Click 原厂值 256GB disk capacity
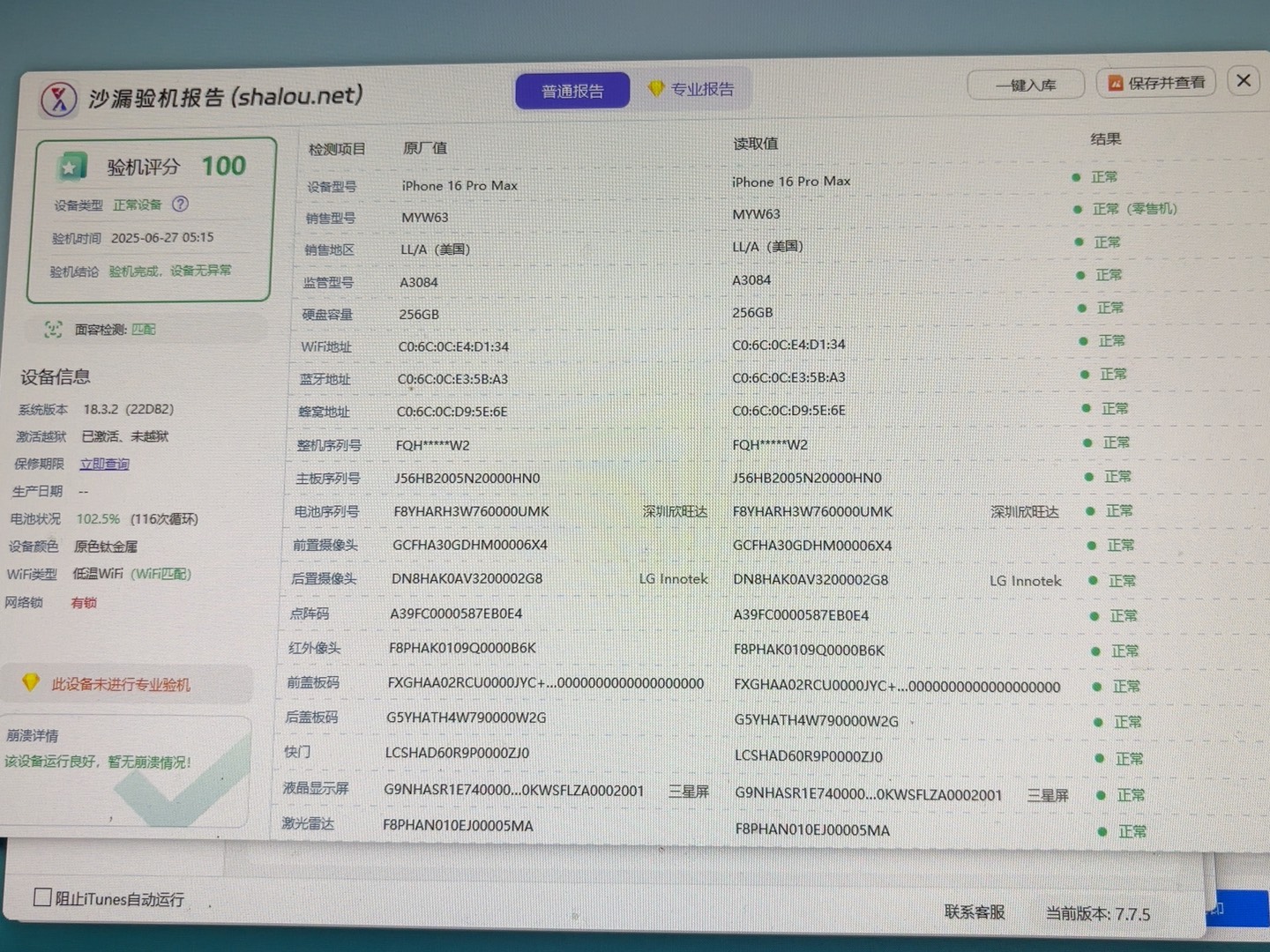This screenshot has height=952, width=1270. pyautogui.click(x=419, y=315)
